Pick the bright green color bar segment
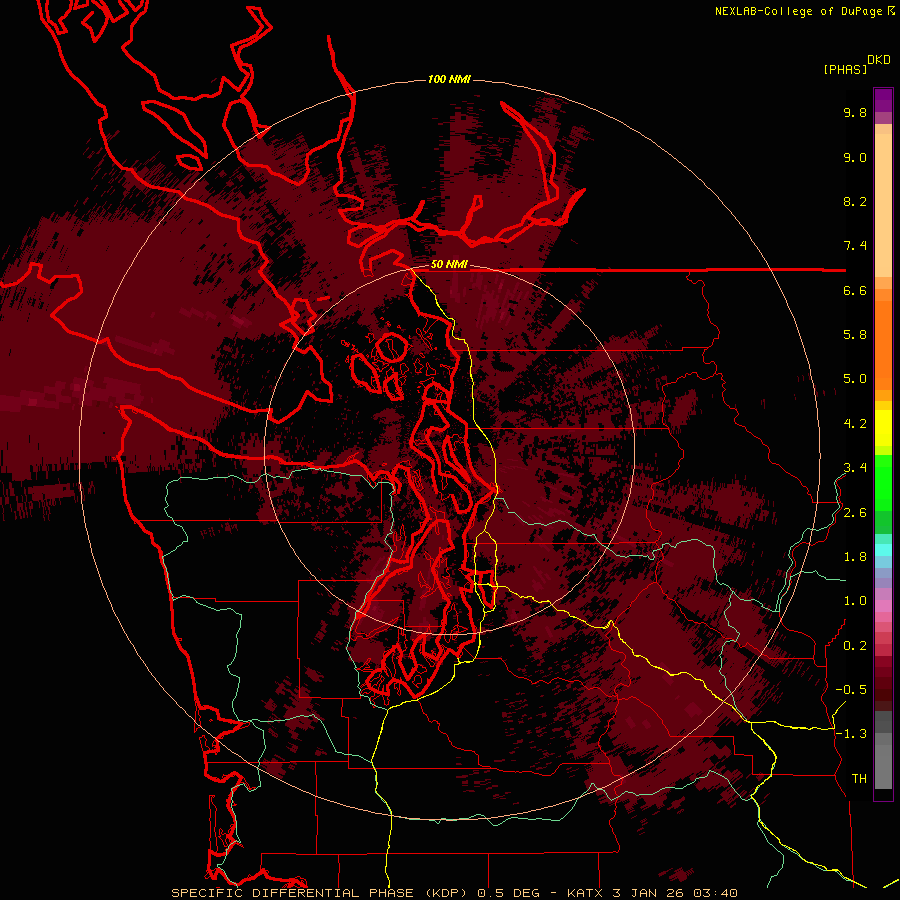The image size is (900, 900). pyautogui.click(x=883, y=485)
